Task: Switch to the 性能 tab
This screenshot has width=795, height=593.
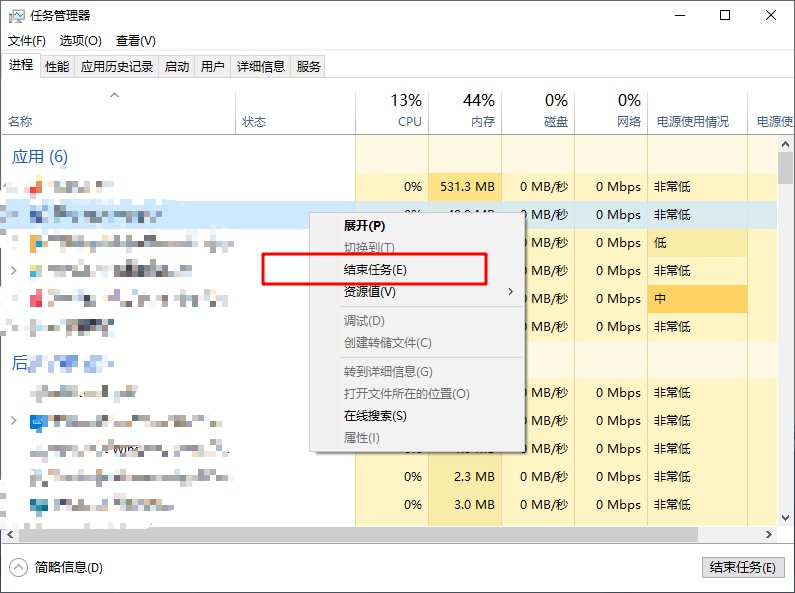Action: click(x=57, y=67)
